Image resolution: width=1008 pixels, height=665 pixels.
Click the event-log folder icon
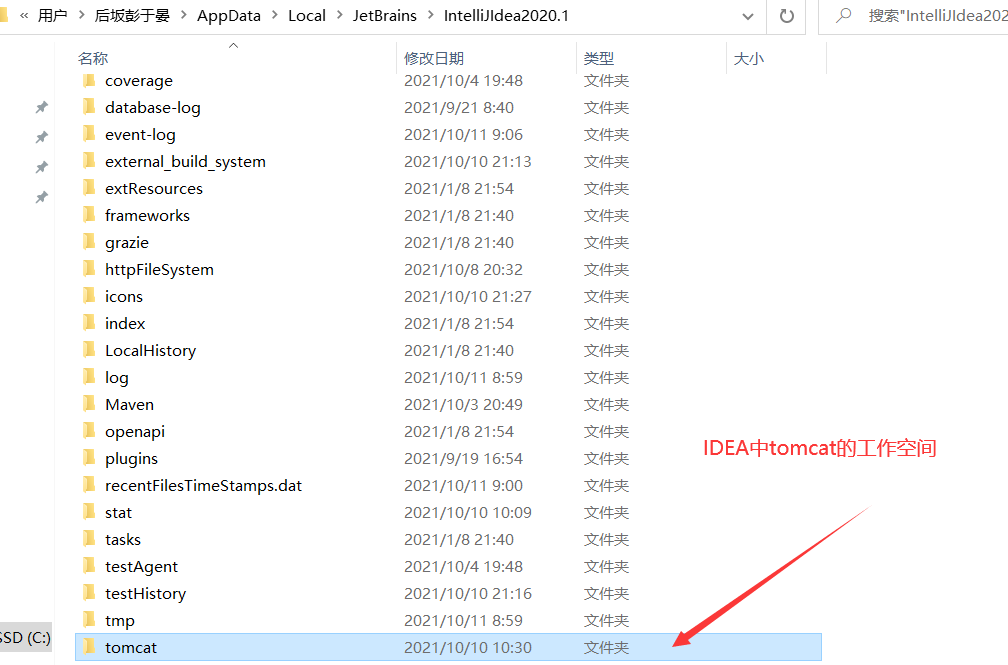[89, 134]
